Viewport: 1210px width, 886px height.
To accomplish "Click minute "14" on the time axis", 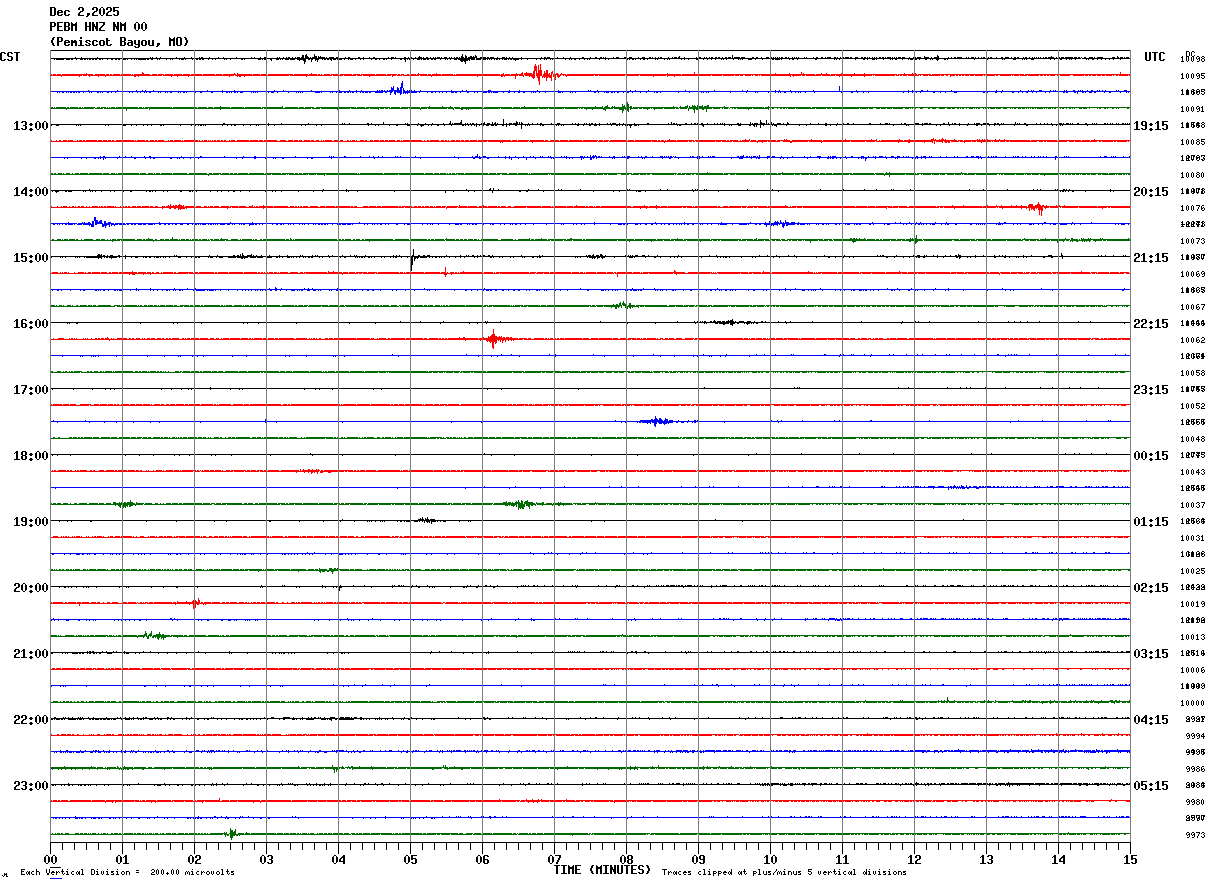I will tap(1058, 859).
